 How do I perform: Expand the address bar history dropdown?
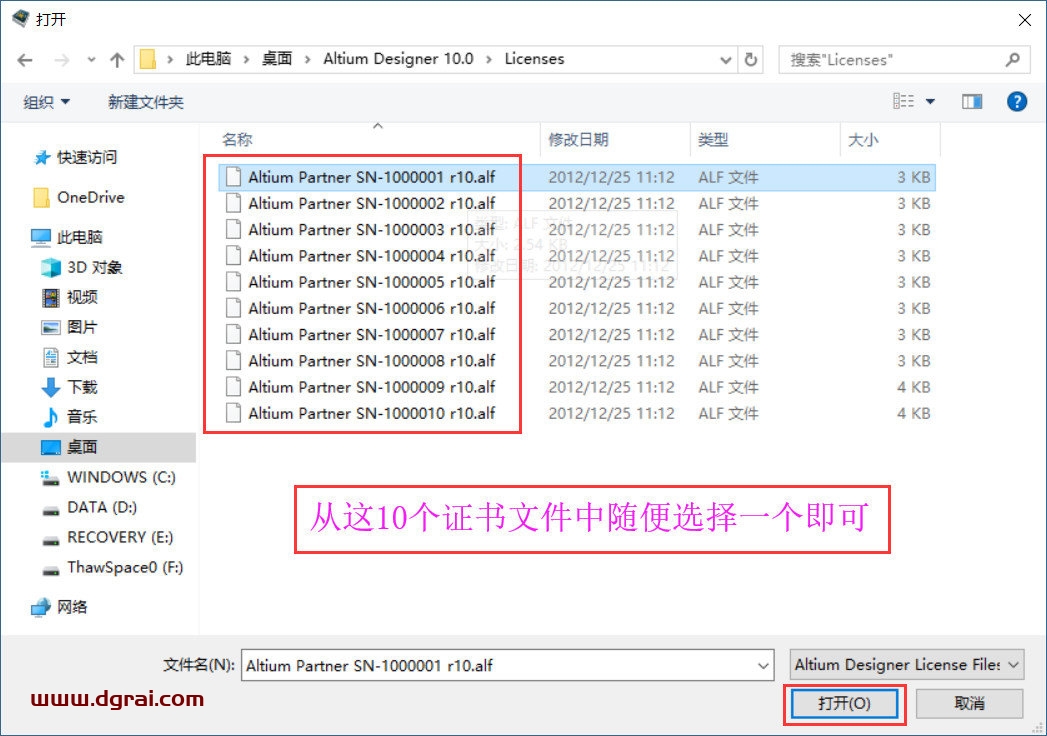pos(726,60)
